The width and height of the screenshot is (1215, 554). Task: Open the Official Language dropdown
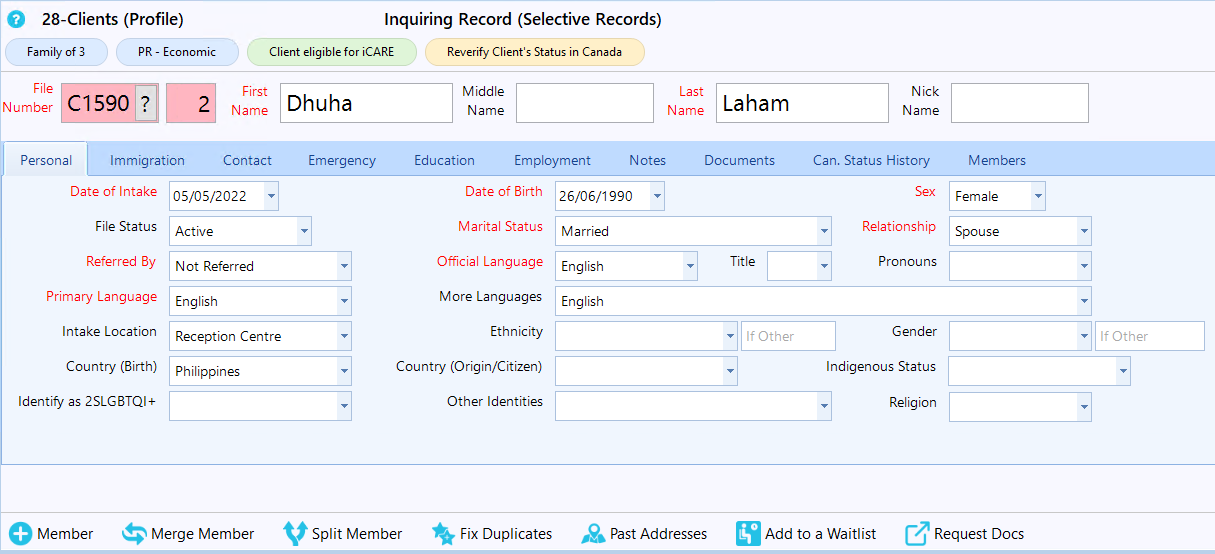click(690, 266)
